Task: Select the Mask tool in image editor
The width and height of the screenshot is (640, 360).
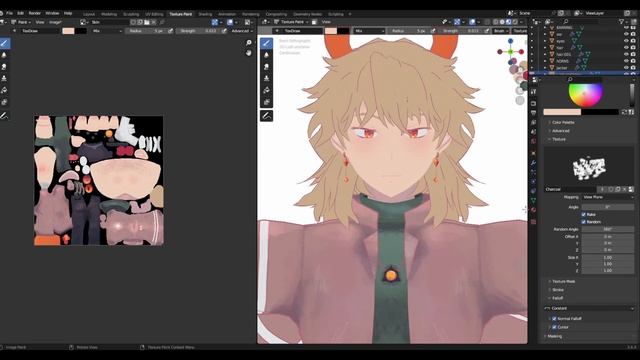Action: click(4, 102)
